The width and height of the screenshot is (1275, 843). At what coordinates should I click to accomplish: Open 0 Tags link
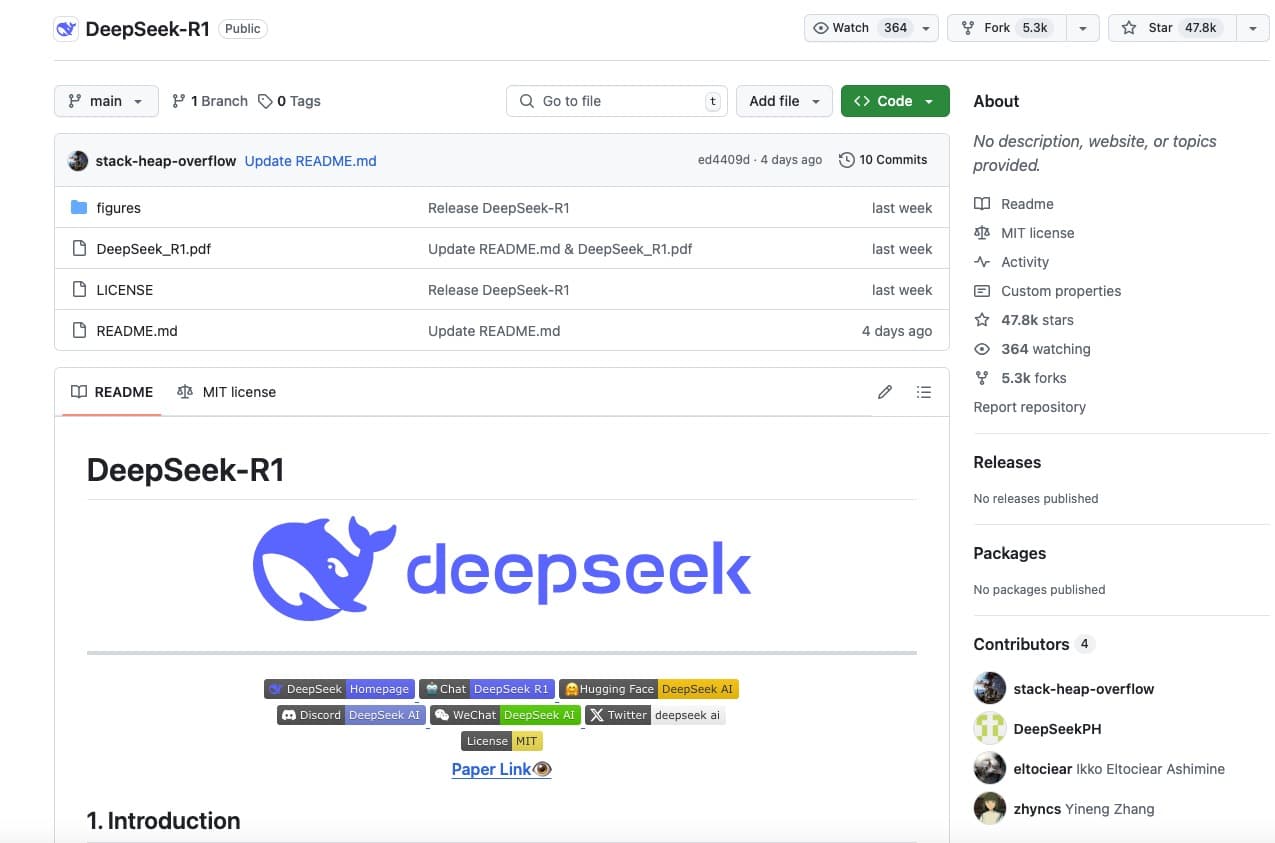(289, 101)
